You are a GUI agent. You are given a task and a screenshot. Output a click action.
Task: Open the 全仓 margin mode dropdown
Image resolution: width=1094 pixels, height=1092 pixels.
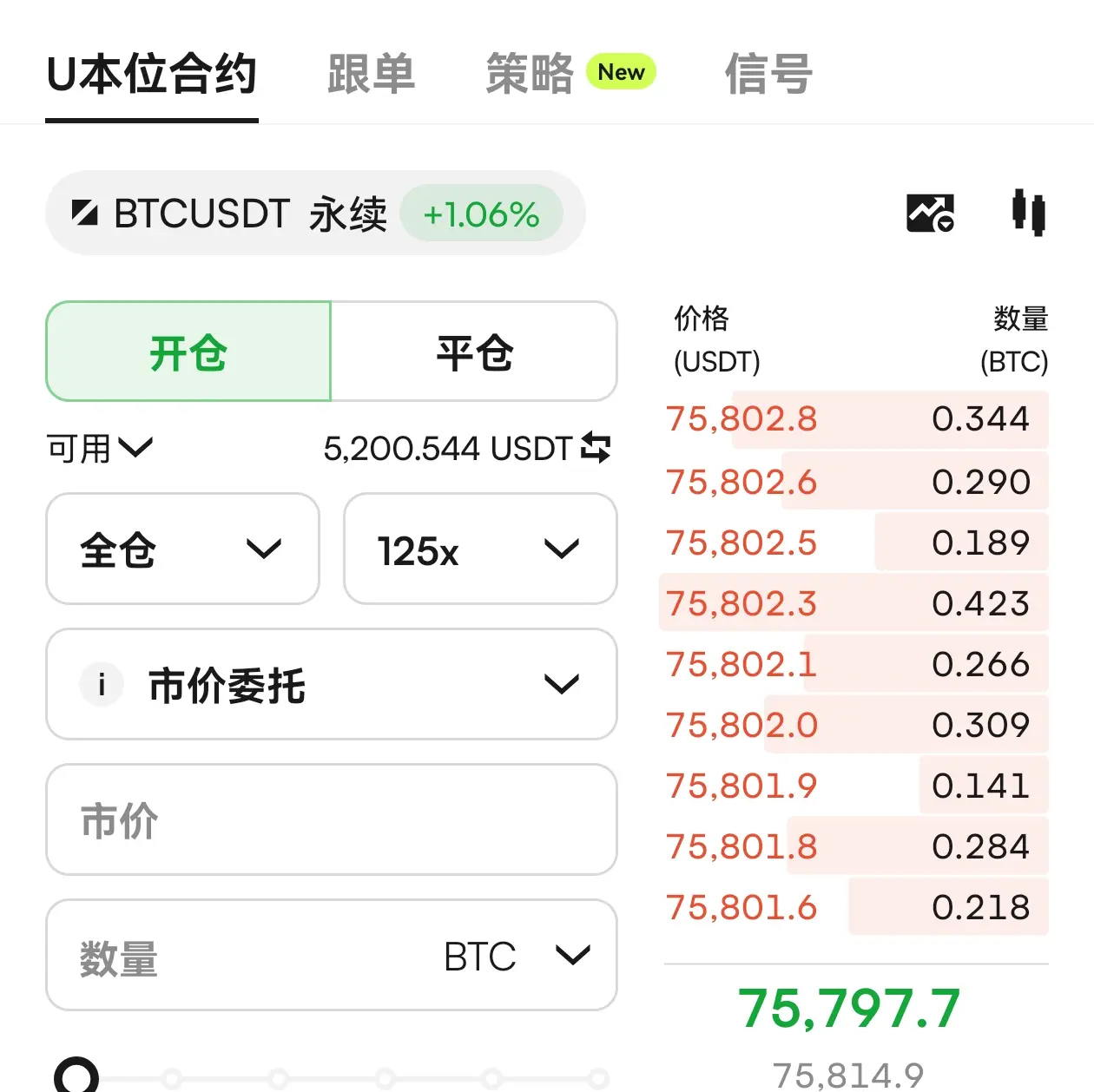coord(182,549)
